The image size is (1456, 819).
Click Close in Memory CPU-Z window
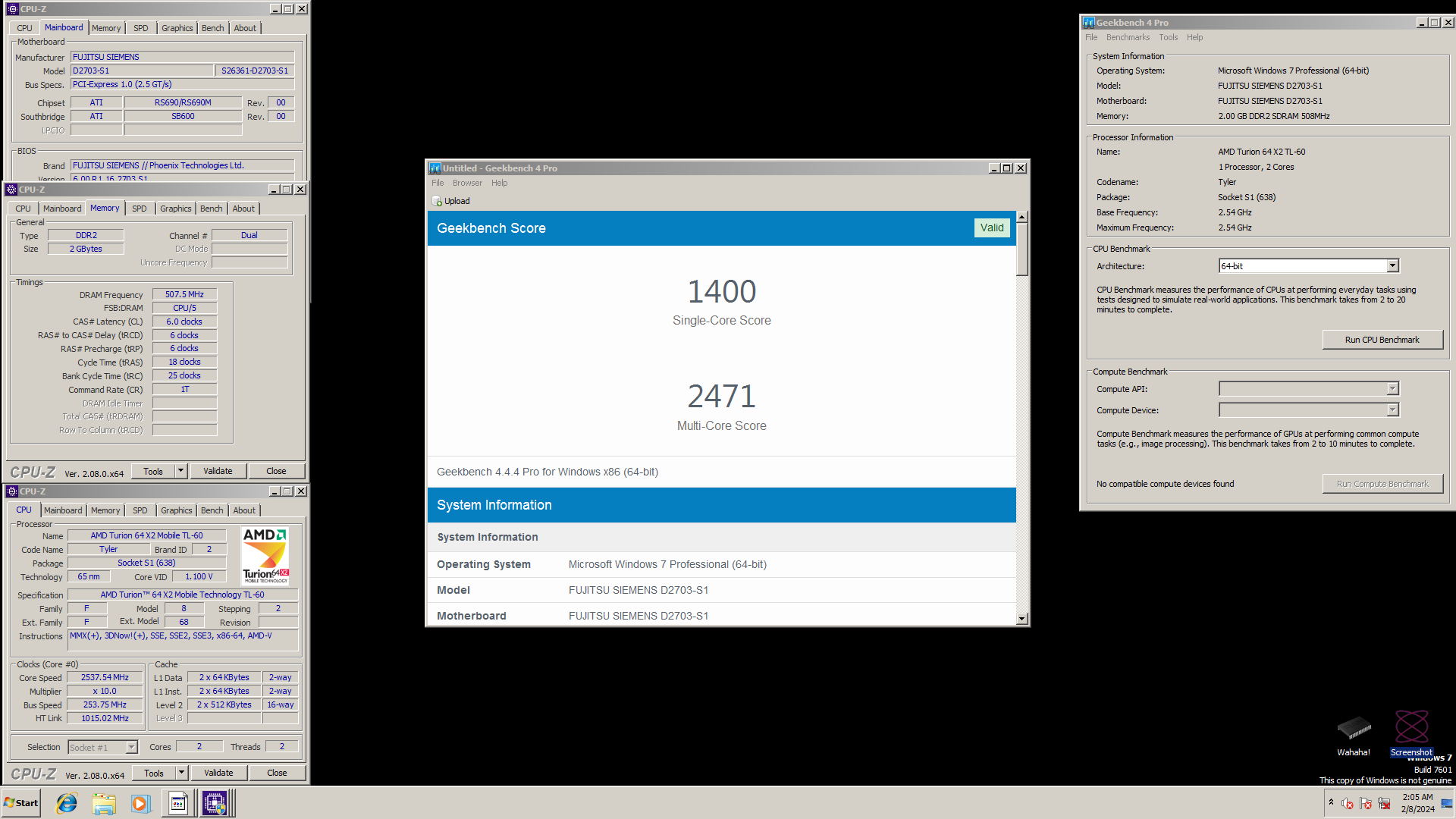pyautogui.click(x=276, y=471)
